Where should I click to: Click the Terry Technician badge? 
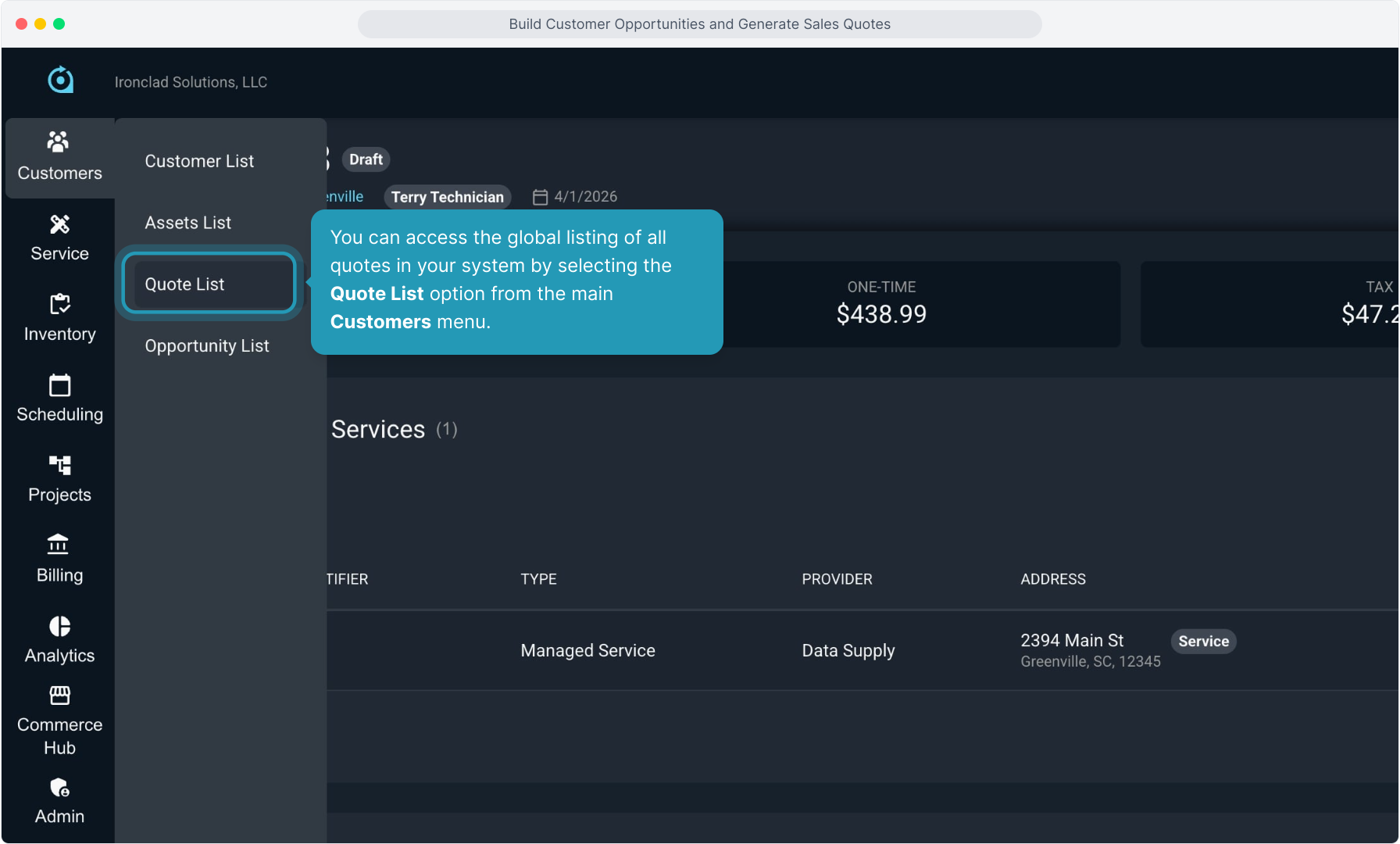click(x=447, y=197)
